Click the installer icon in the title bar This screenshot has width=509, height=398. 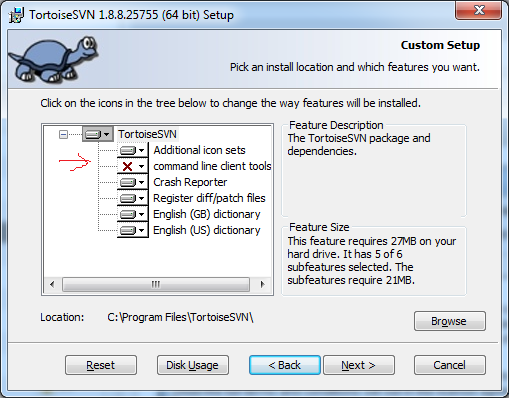coord(16,15)
